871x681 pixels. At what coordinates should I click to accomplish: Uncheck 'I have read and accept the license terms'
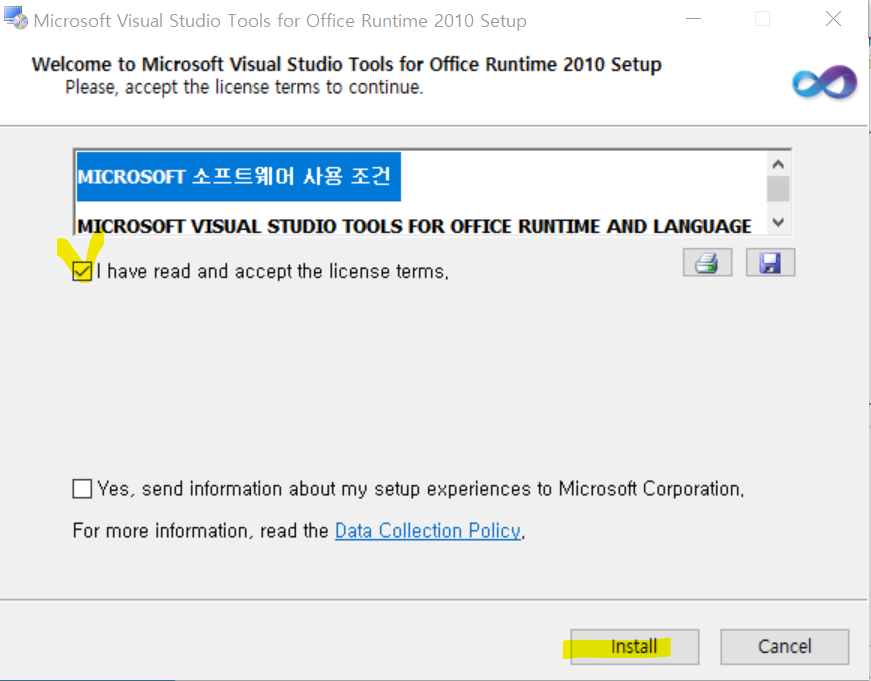[x=82, y=271]
